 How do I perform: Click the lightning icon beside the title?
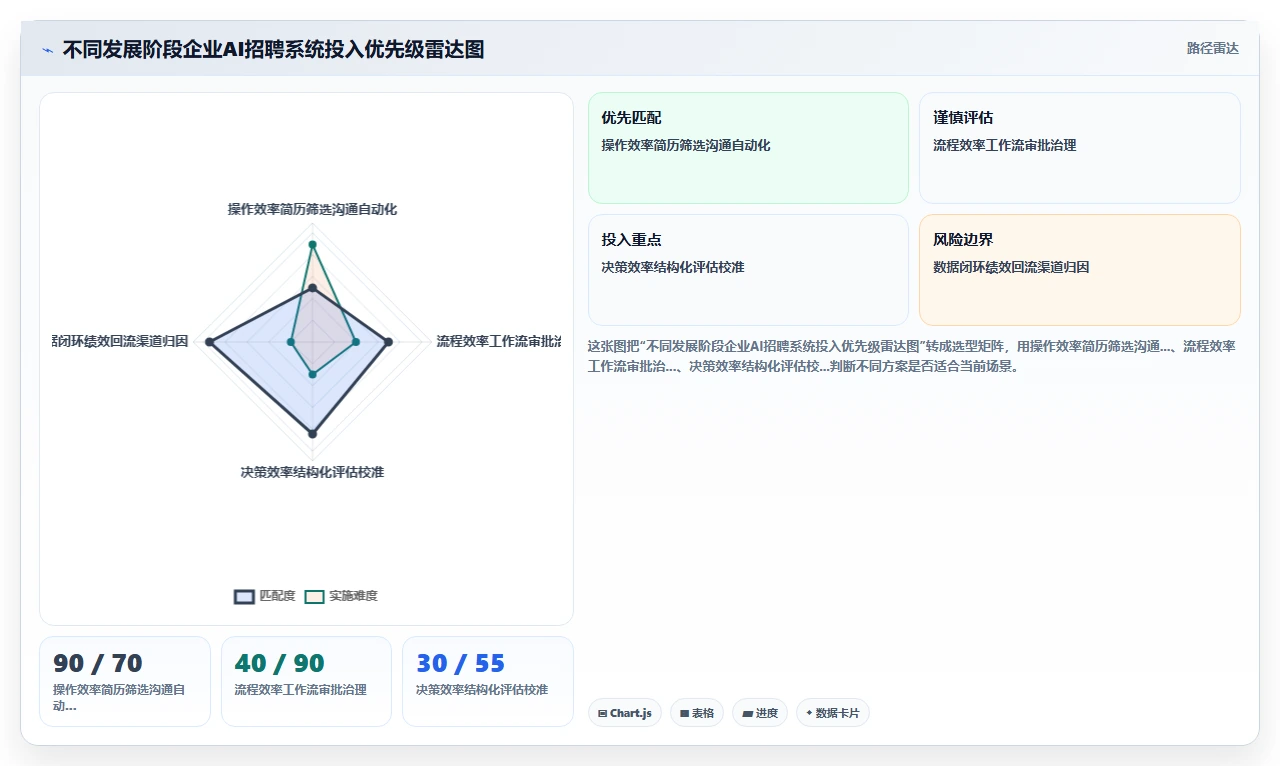click(x=48, y=50)
